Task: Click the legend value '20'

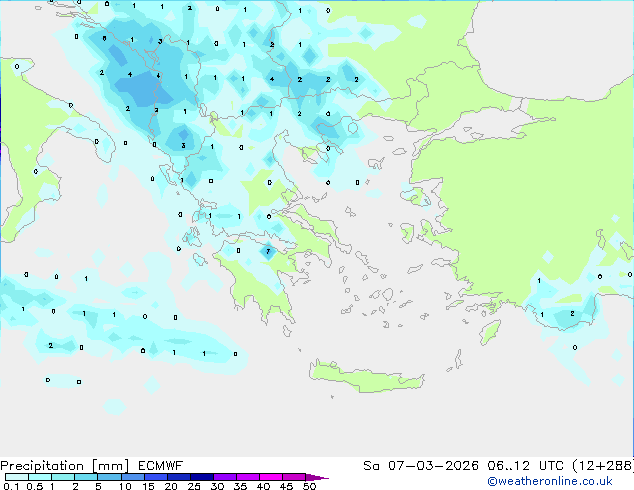Action: click(171, 486)
